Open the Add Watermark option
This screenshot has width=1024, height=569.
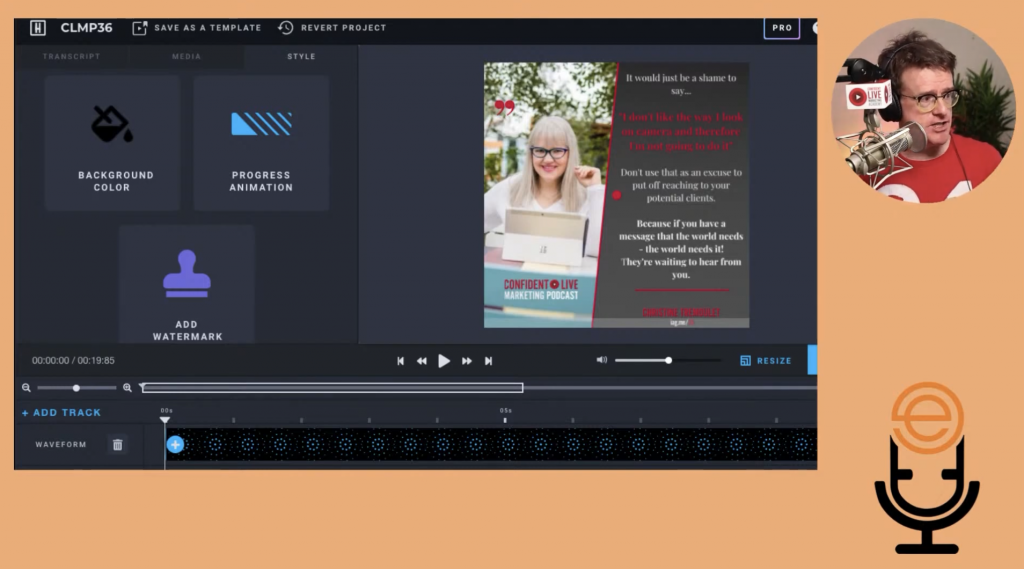tap(187, 284)
